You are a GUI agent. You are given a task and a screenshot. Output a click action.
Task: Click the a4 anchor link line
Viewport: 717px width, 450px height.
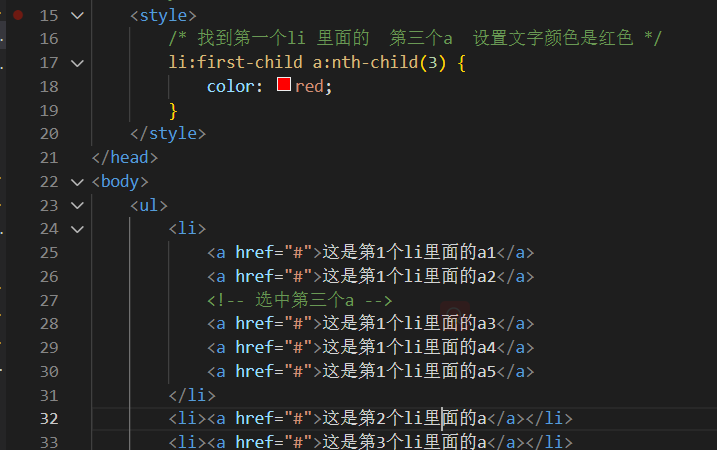click(x=370, y=348)
